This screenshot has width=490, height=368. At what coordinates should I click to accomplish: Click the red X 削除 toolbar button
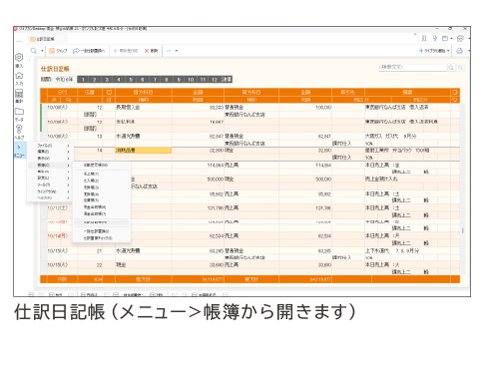(151, 51)
